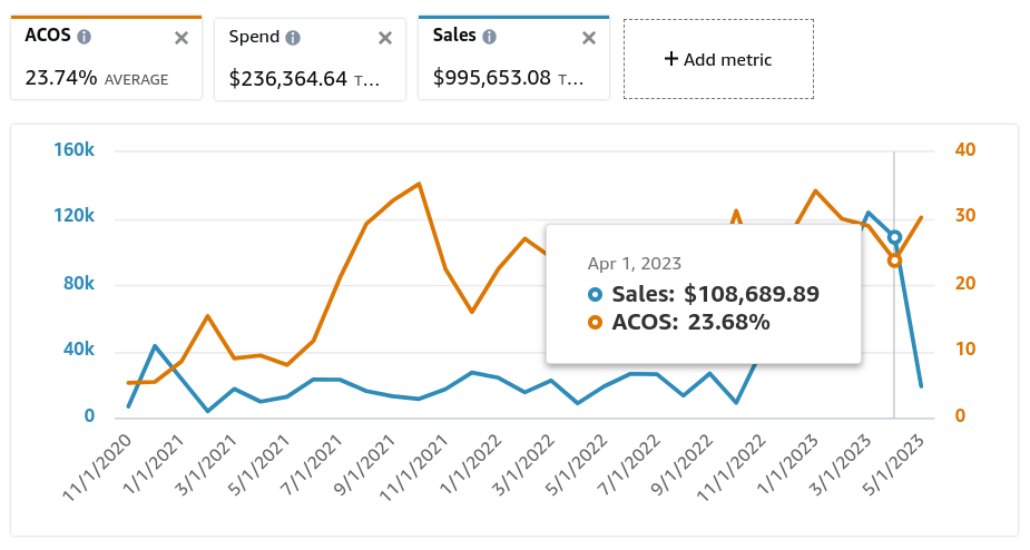Click the Add metric button
Image resolution: width=1030 pixels, height=550 pixels.
click(x=718, y=59)
